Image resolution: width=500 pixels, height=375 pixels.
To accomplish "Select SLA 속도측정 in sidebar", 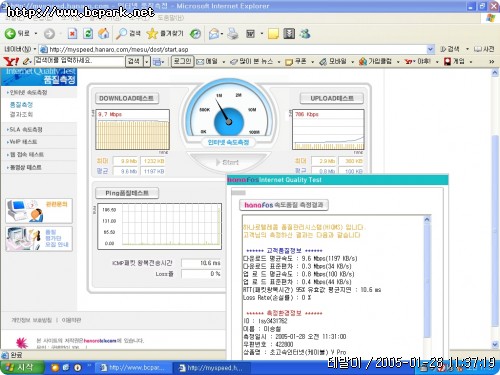I will (25, 129).
